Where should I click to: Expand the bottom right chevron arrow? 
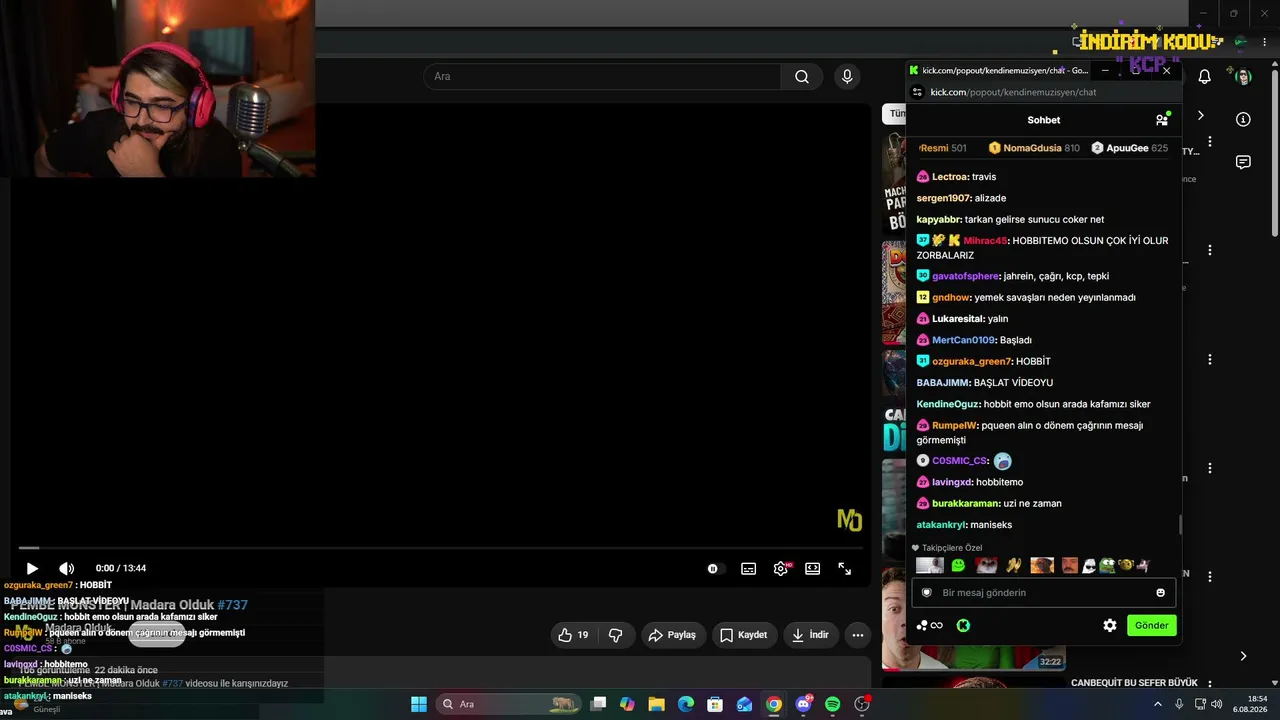pos(1243,656)
